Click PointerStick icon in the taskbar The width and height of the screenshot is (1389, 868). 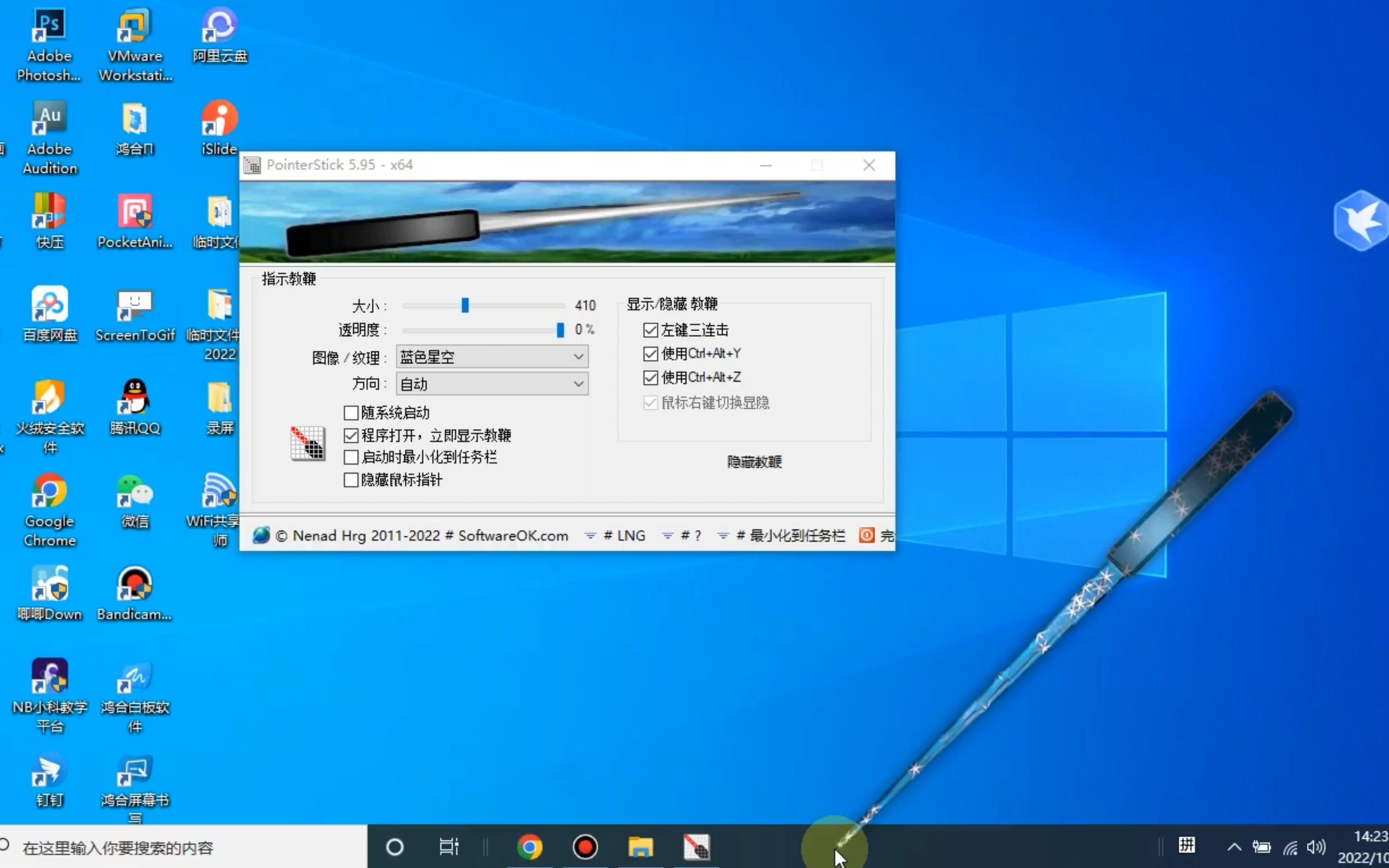(x=696, y=847)
